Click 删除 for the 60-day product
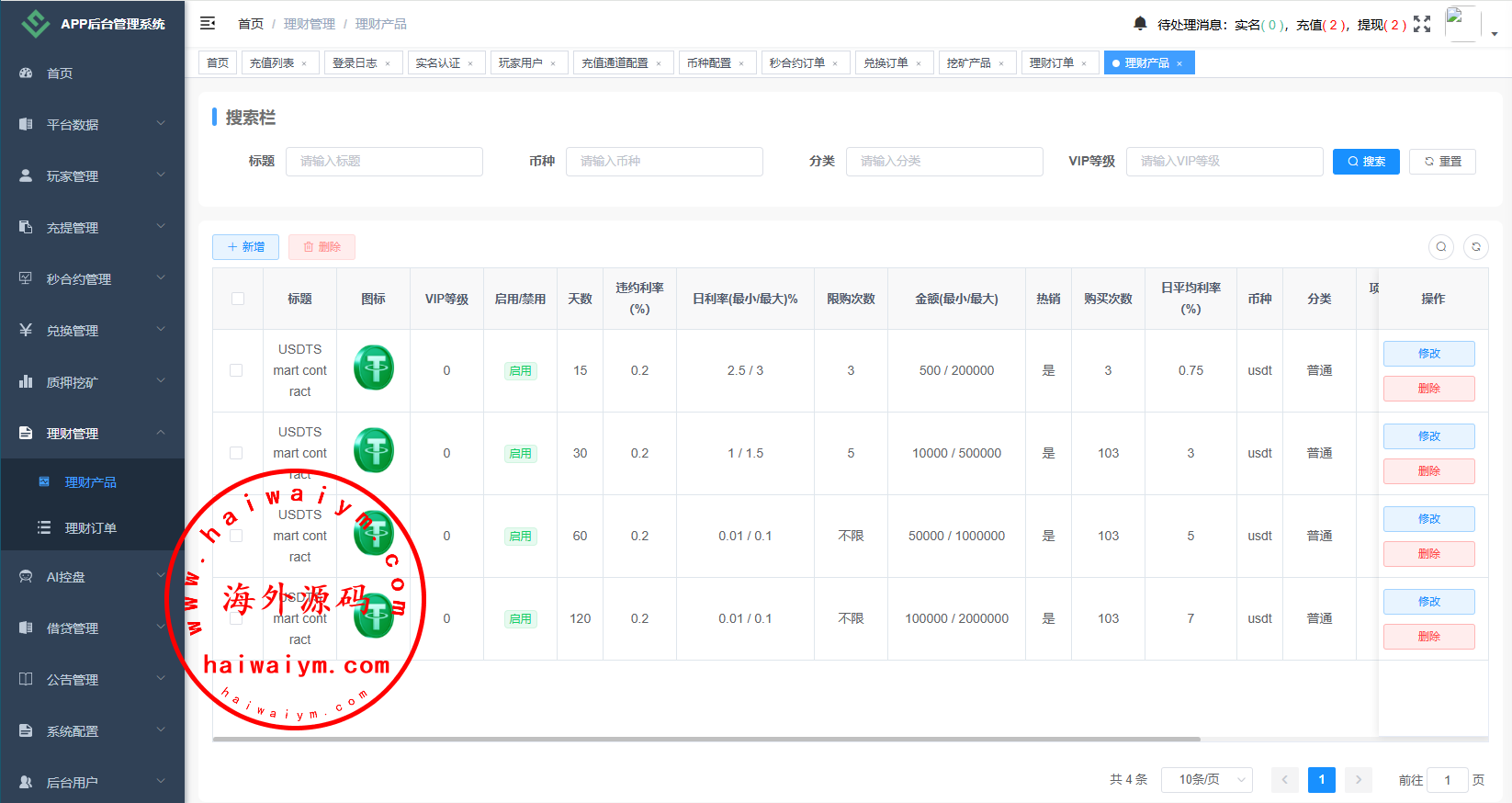Image resolution: width=1512 pixels, height=803 pixels. click(x=1429, y=554)
